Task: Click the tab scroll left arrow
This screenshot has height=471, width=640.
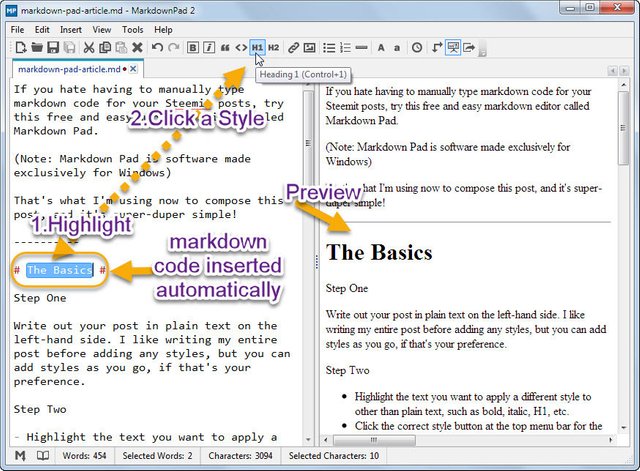Action: click(x=612, y=71)
